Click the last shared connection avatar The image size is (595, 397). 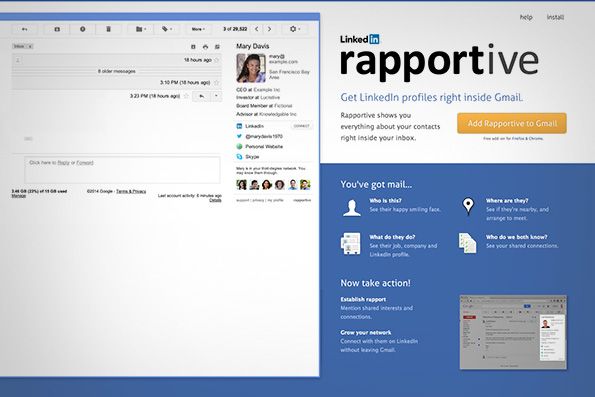pyautogui.click(x=305, y=185)
